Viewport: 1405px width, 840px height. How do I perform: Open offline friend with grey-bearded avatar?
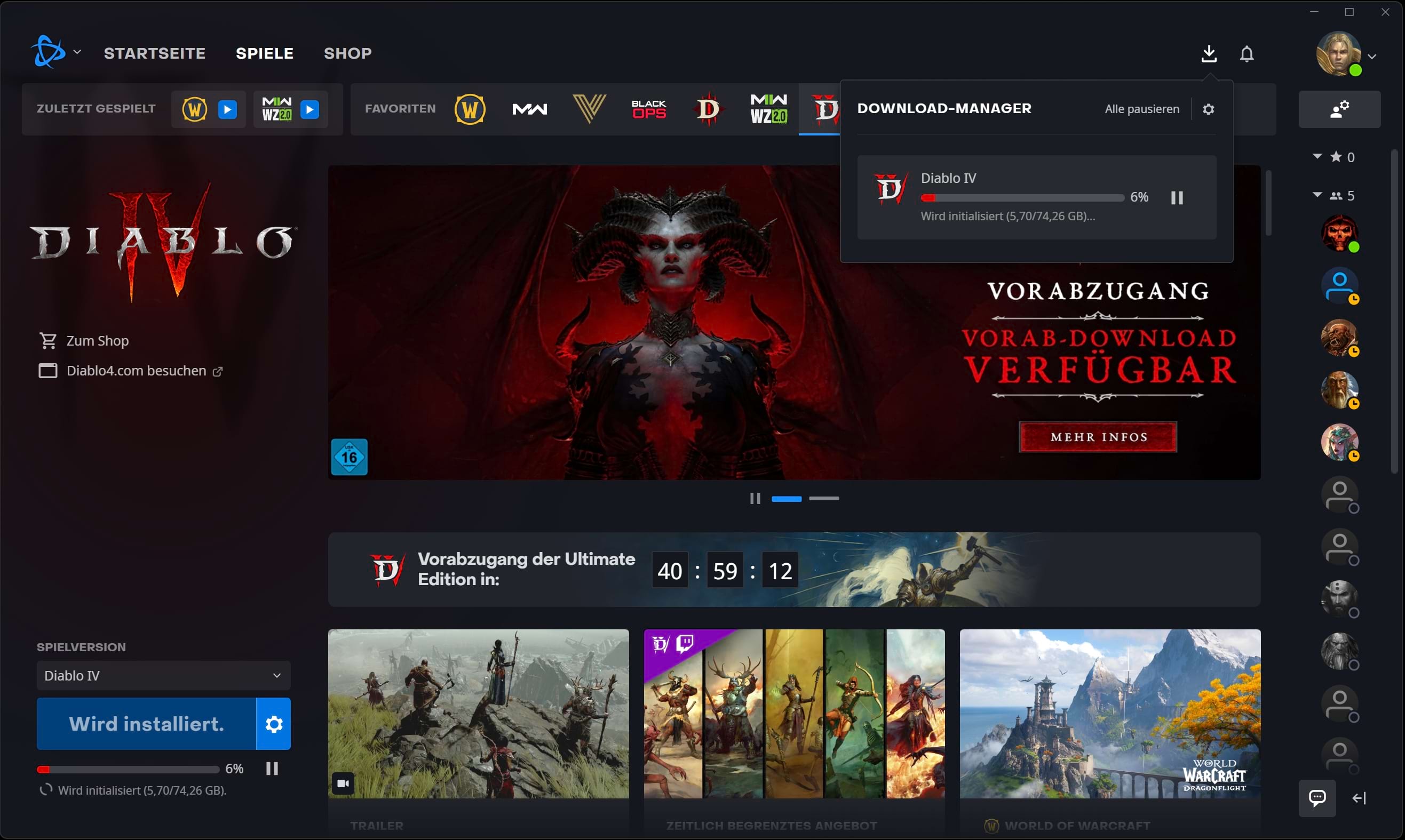click(x=1339, y=650)
